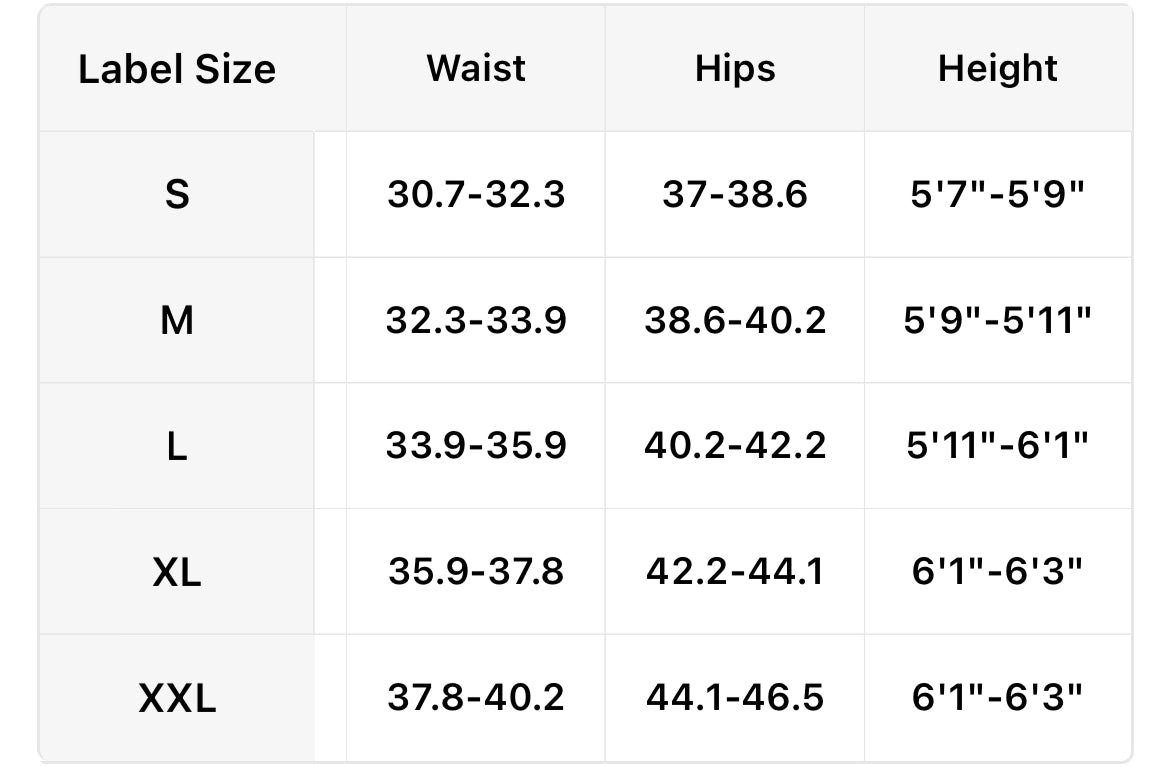Click hips range 42.2-44.1

[x=735, y=572]
